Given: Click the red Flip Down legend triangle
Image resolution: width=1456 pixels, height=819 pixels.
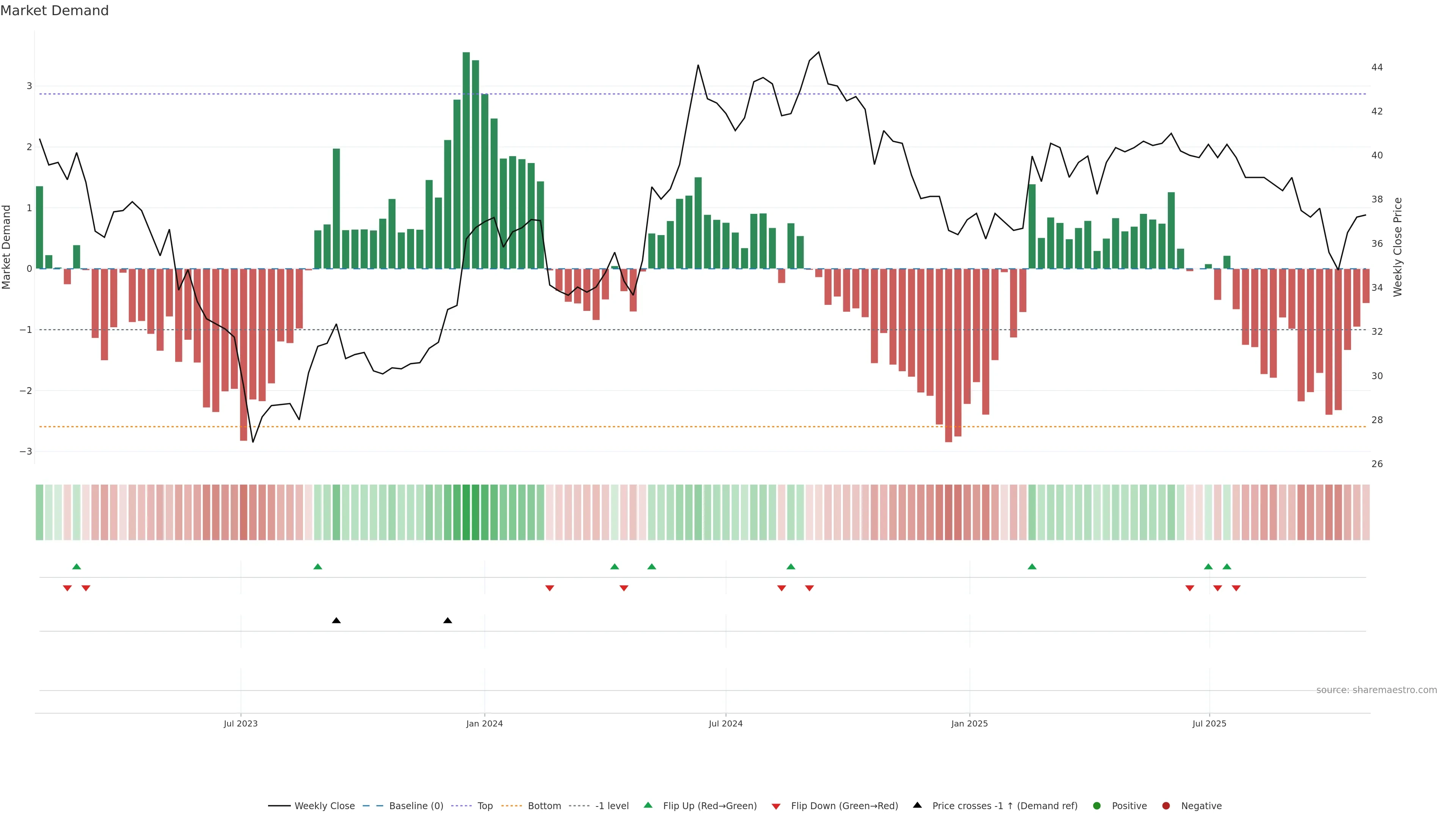Looking at the screenshot, I should point(776,806).
